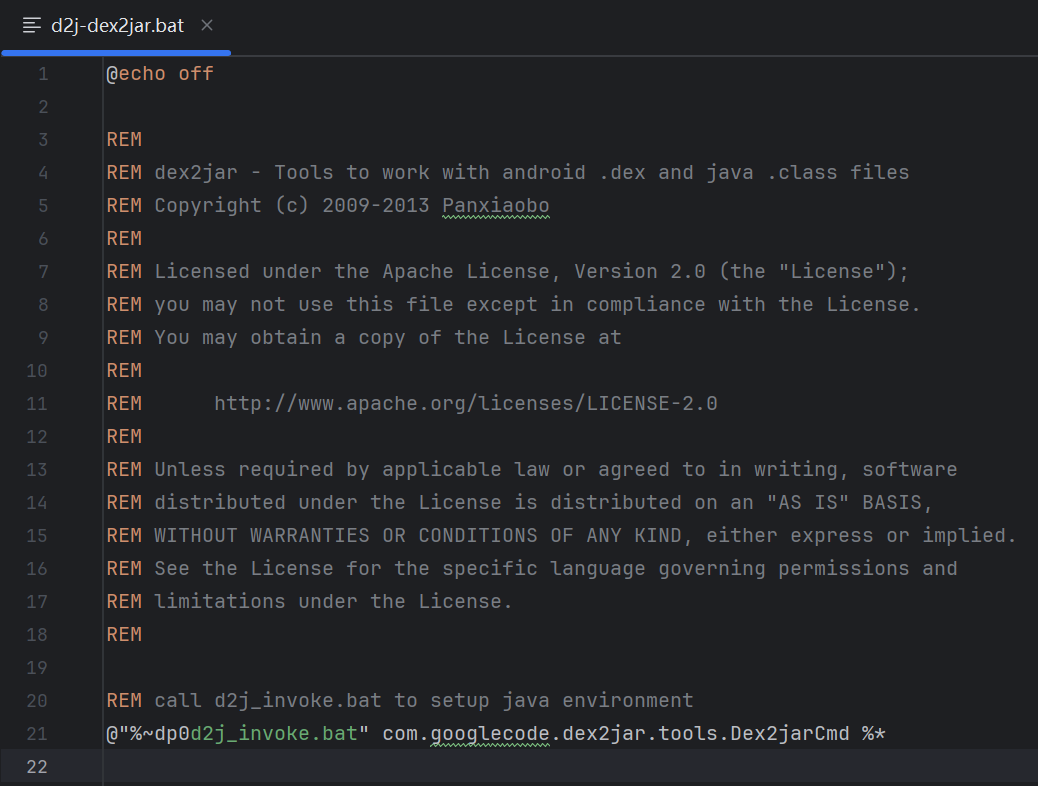Image resolution: width=1038 pixels, height=786 pixels.
Task: Click line number 1 in gutter
Action: tap(43, 74)
